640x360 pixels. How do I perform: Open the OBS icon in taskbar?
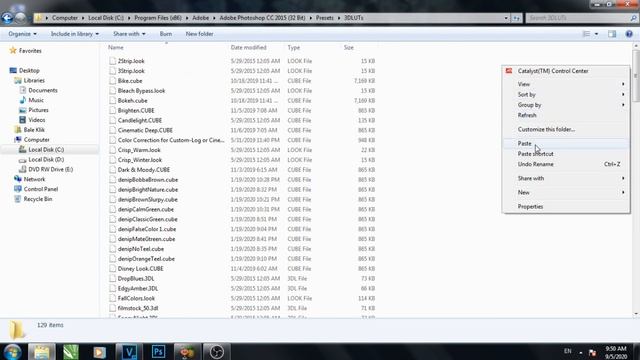pos(216,351)
